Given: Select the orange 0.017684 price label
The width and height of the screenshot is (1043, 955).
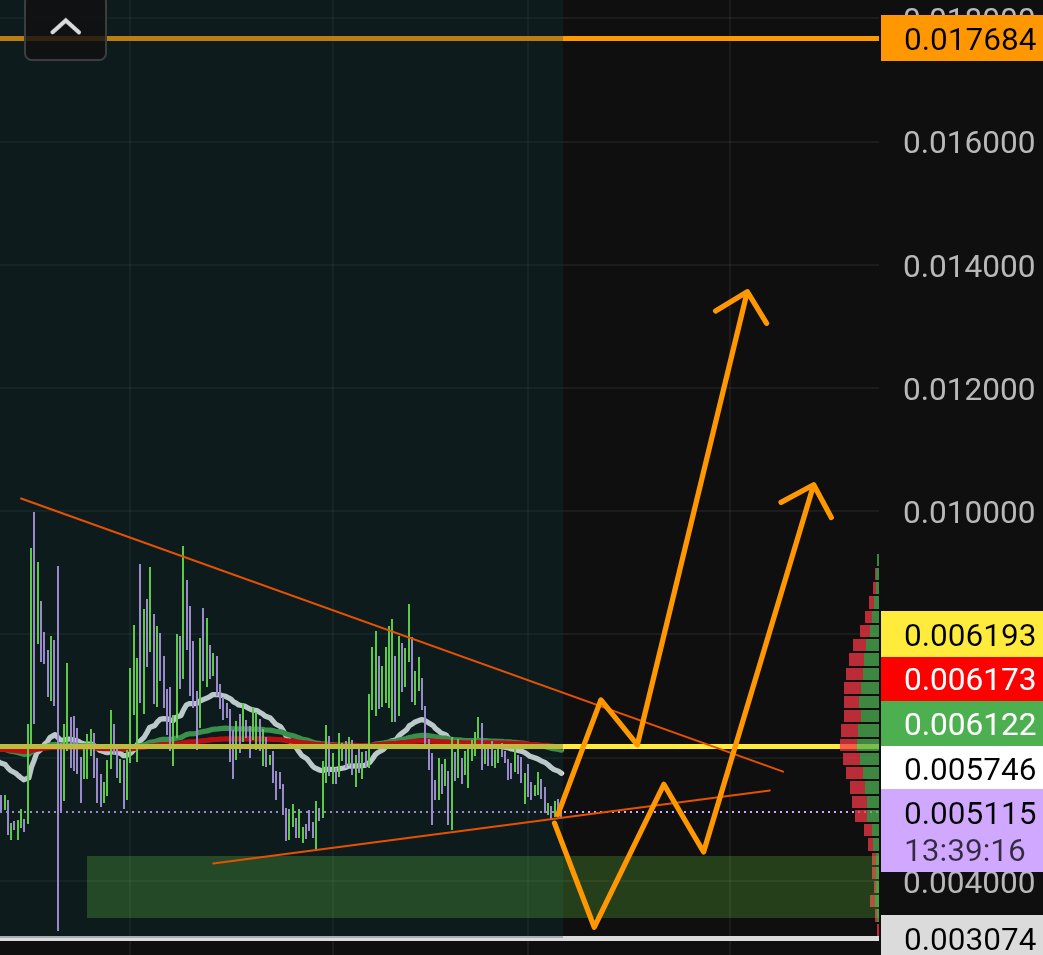Looking at the screenshot, I should click(962, 39).
